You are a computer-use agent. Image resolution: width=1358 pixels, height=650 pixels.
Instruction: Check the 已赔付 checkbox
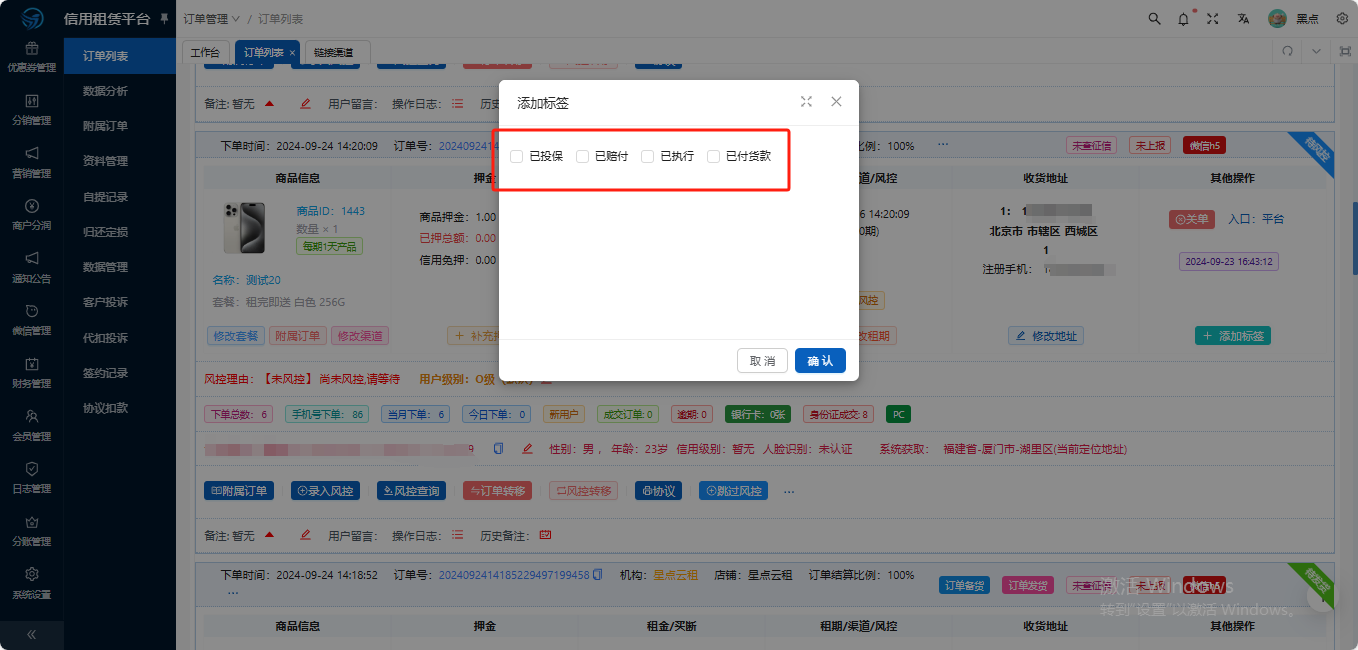point(582,156)
